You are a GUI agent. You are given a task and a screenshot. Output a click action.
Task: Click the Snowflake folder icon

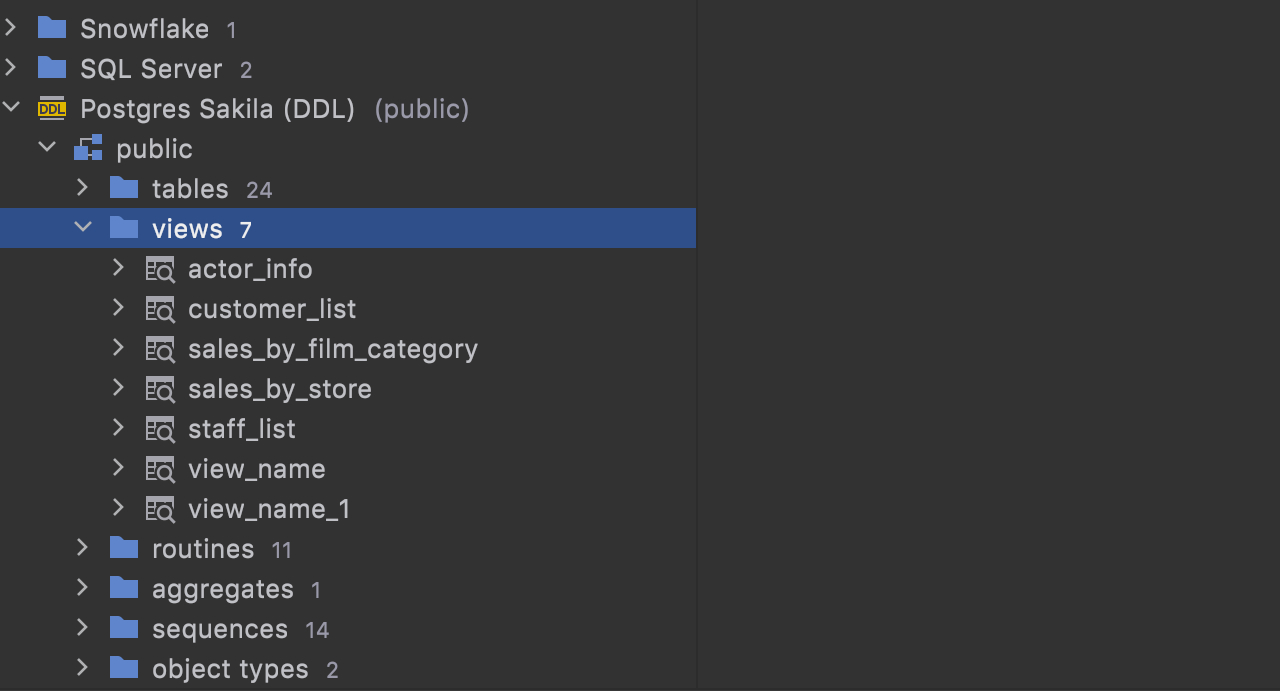[x=51, y=28]
